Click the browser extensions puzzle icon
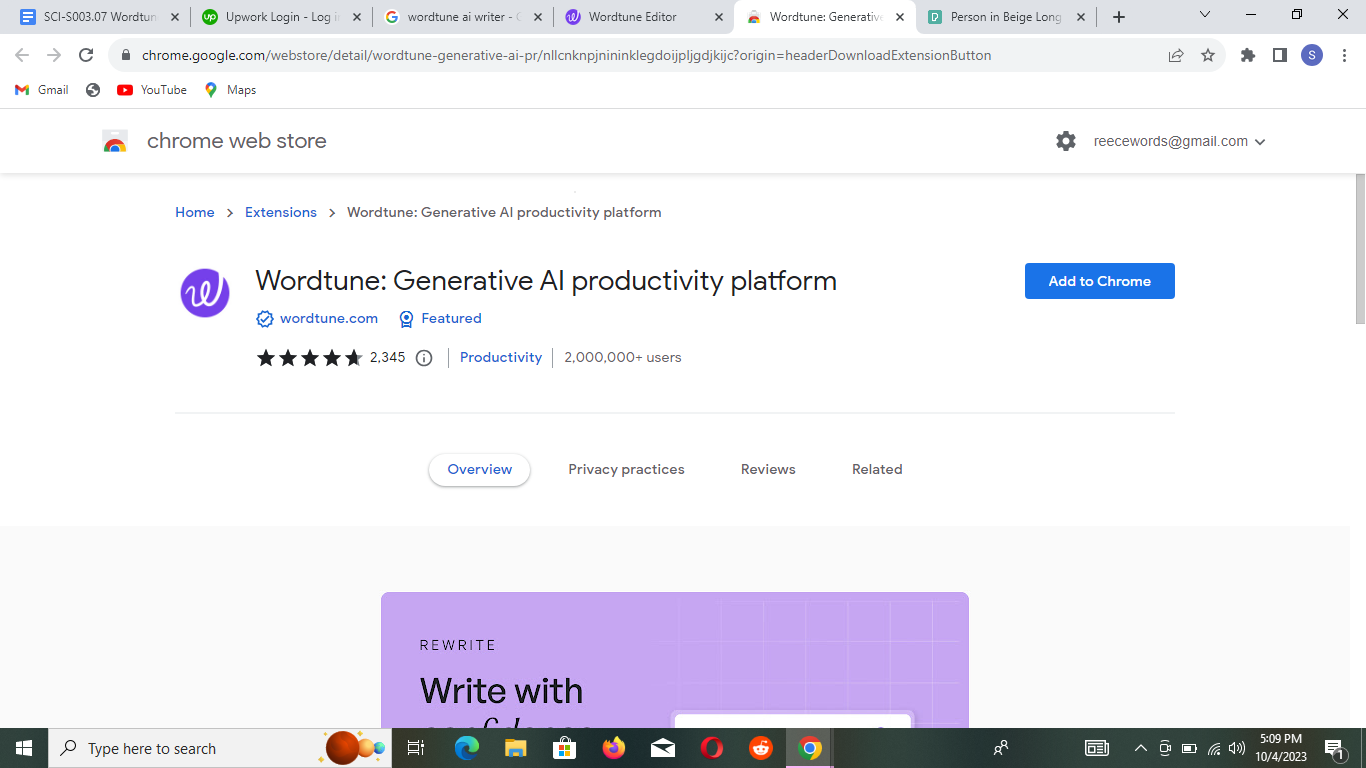This screenshot has width=1366, height=768. (1247, 55)
